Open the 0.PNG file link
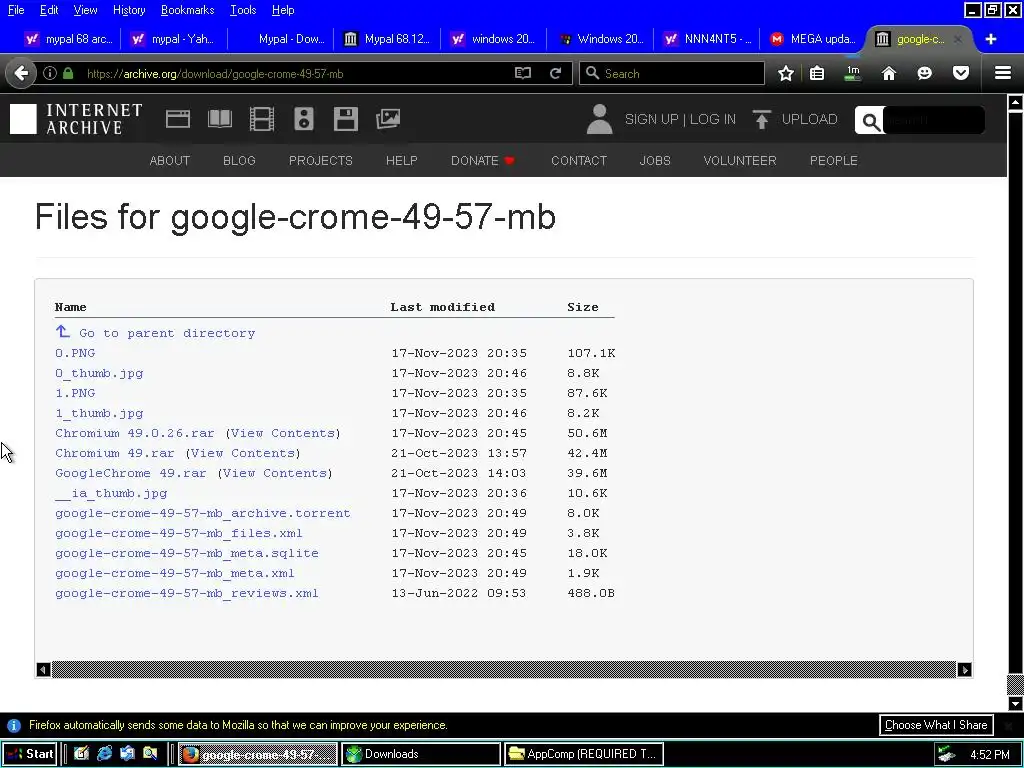The height and width of the screenshot is (768, 1024). (x=75, y=353)
